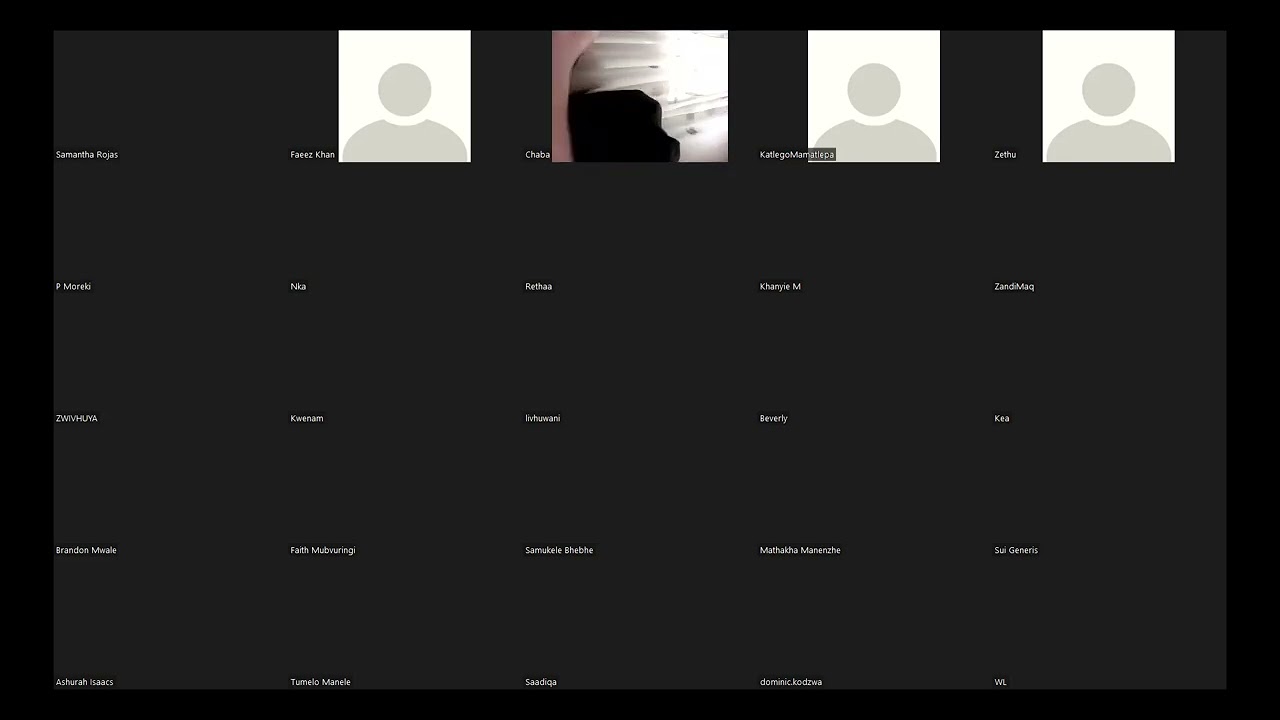Image resolution: width=1280 pixels, height=720 pixels.
Task: Click the name label Brandon Mwale
Action: [86, 551]
